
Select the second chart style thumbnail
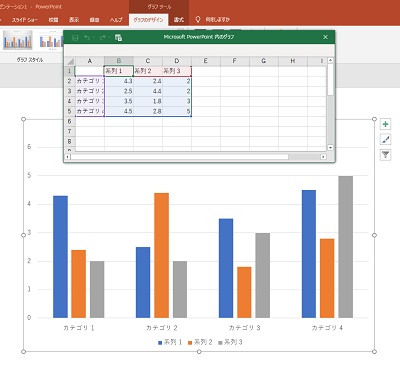point(51,40)
